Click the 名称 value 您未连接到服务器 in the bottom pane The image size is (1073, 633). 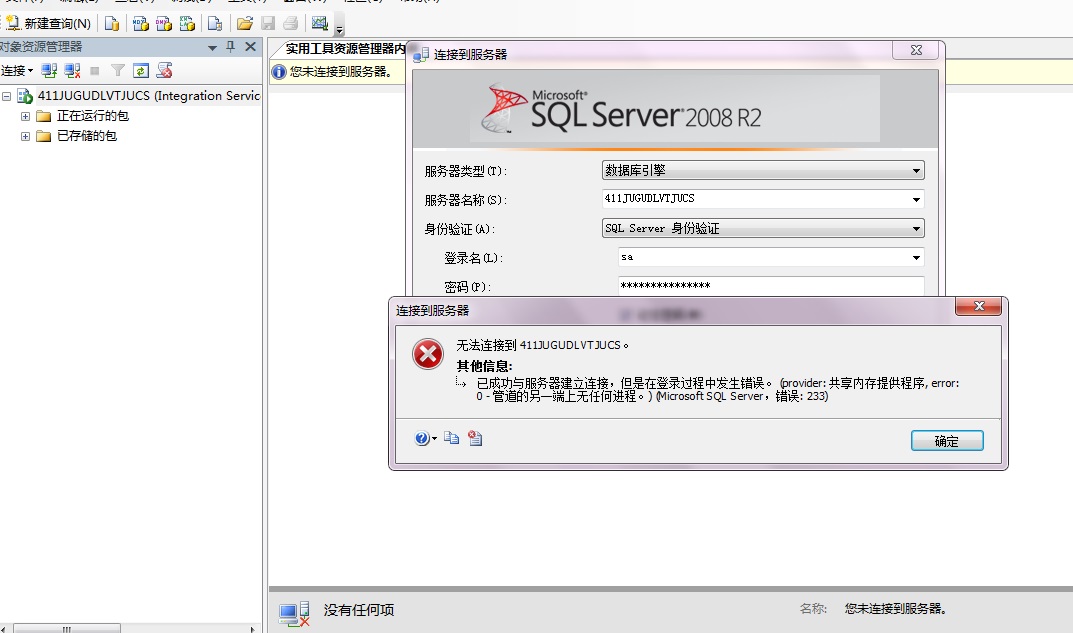pos(895,608)
